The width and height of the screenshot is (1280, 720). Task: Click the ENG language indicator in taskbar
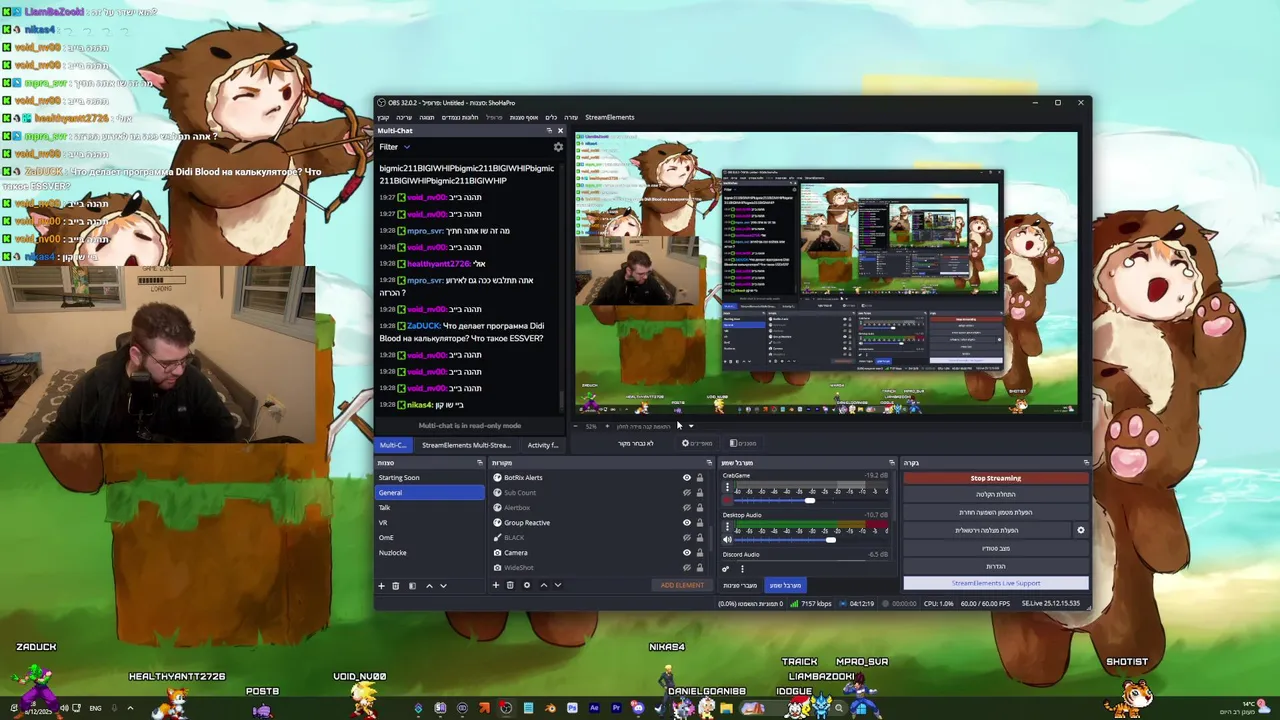click(x=95, y=708)
